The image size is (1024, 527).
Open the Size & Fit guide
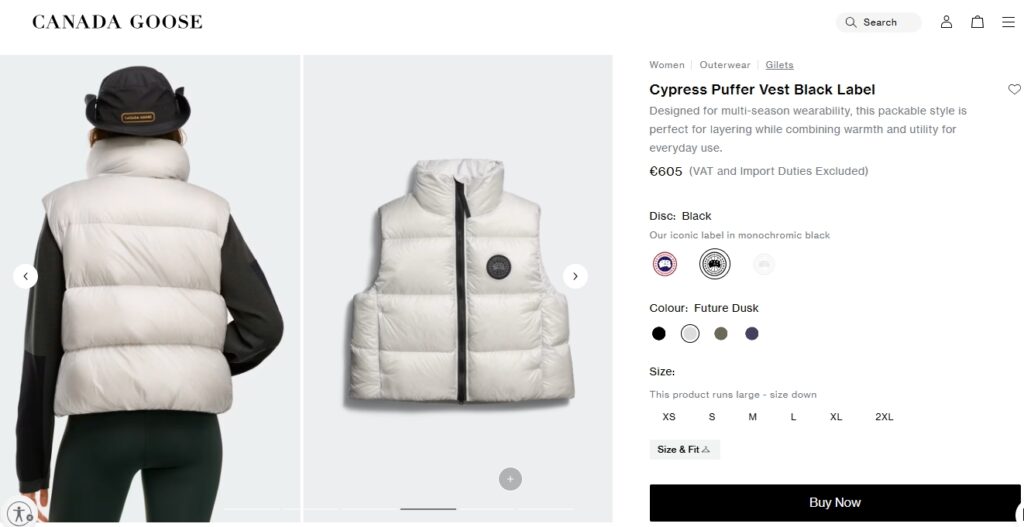click(x=684, y=450)
